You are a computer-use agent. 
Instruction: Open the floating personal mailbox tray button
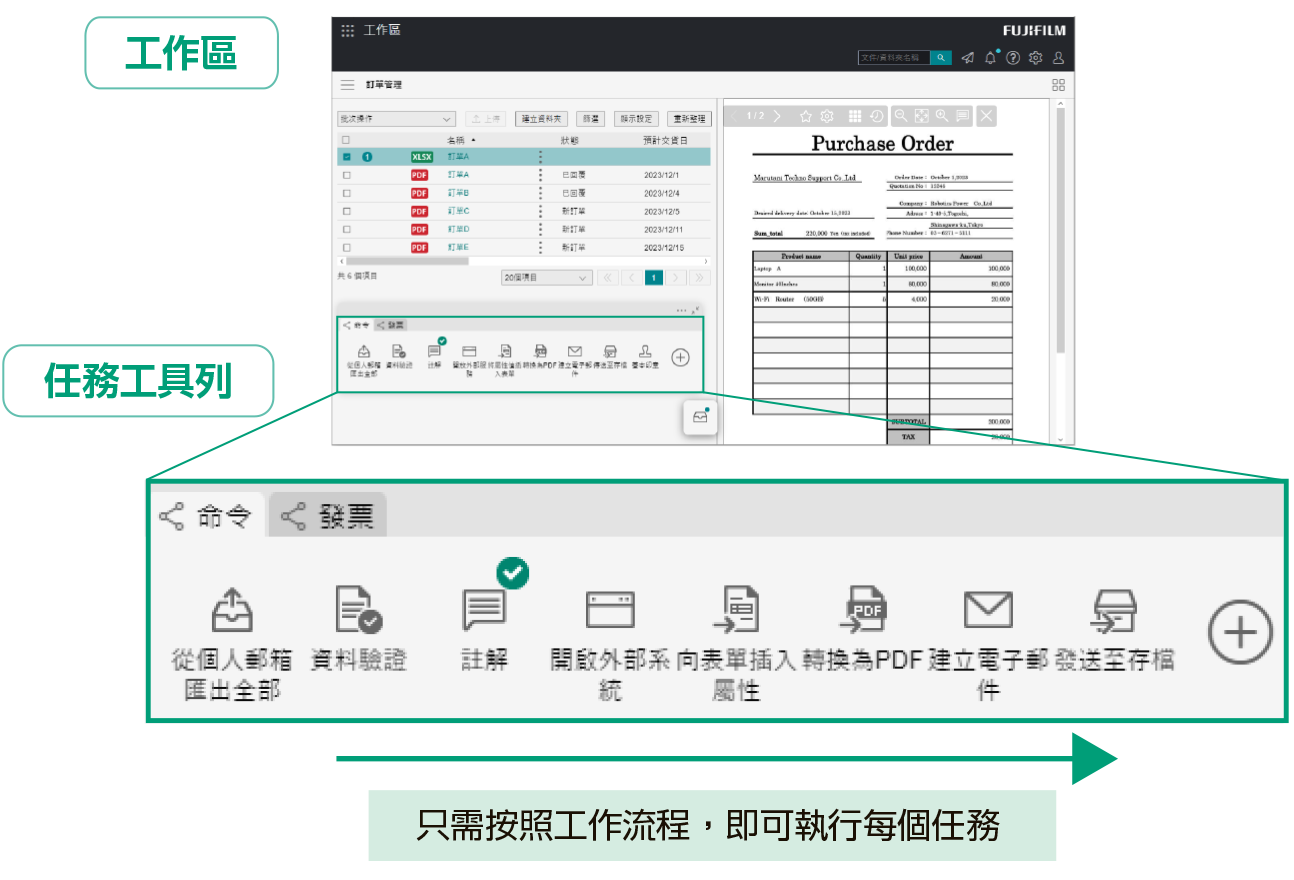pyautogui.click(x=700, y=417)
